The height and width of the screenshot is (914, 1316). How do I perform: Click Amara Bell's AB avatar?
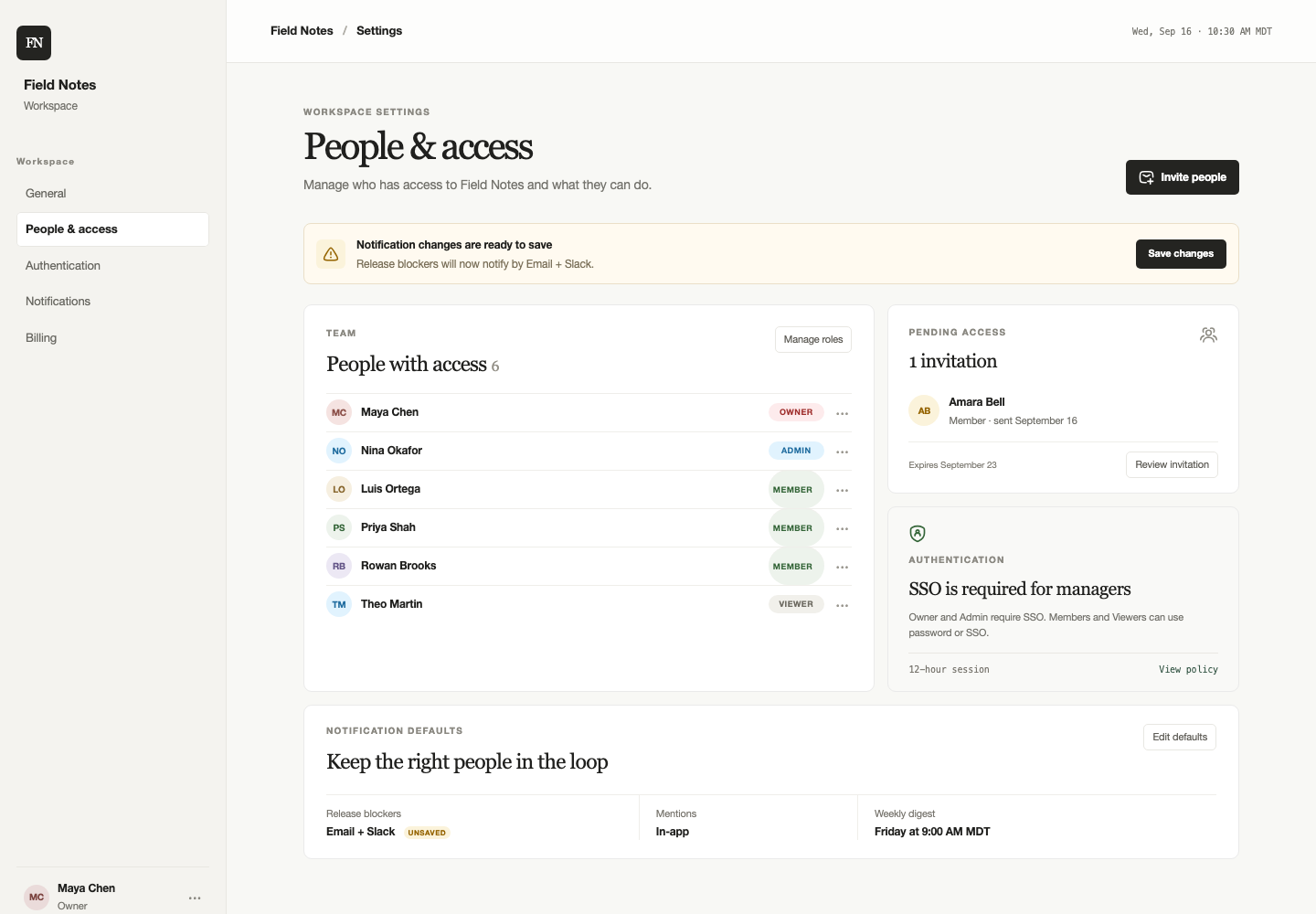tap(924, 411)
